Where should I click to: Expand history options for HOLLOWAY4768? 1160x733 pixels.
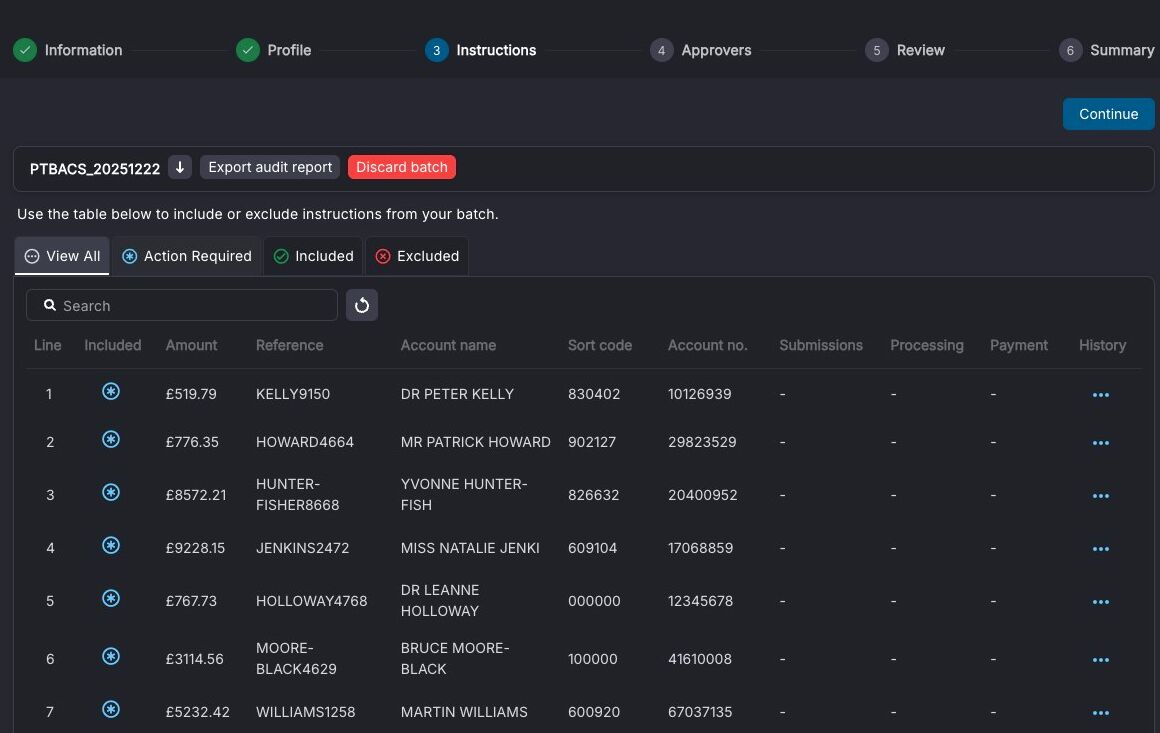coord(1101,602)
